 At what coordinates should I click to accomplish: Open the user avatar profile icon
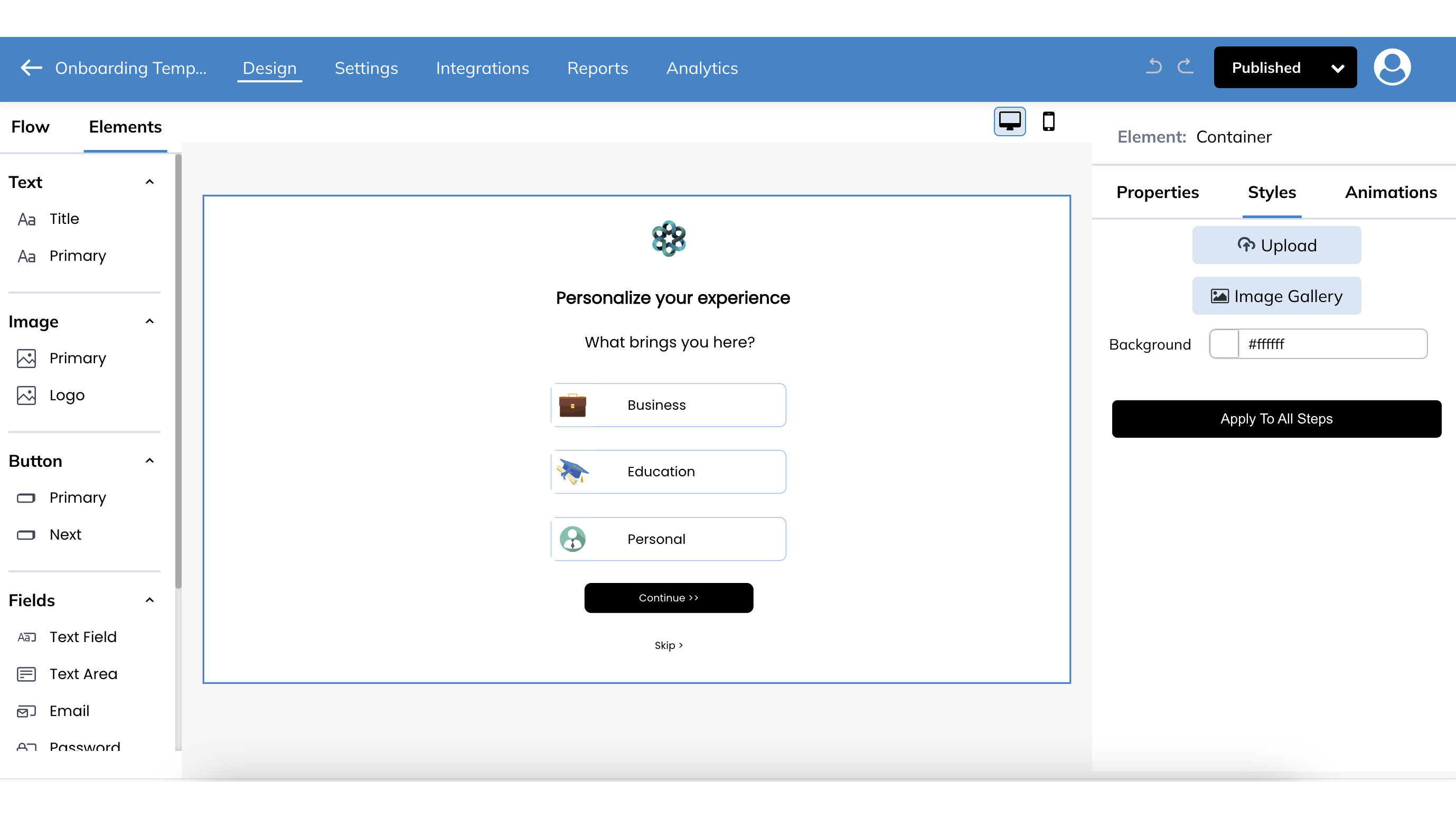pyautogui.click(x=1392, y=67)
